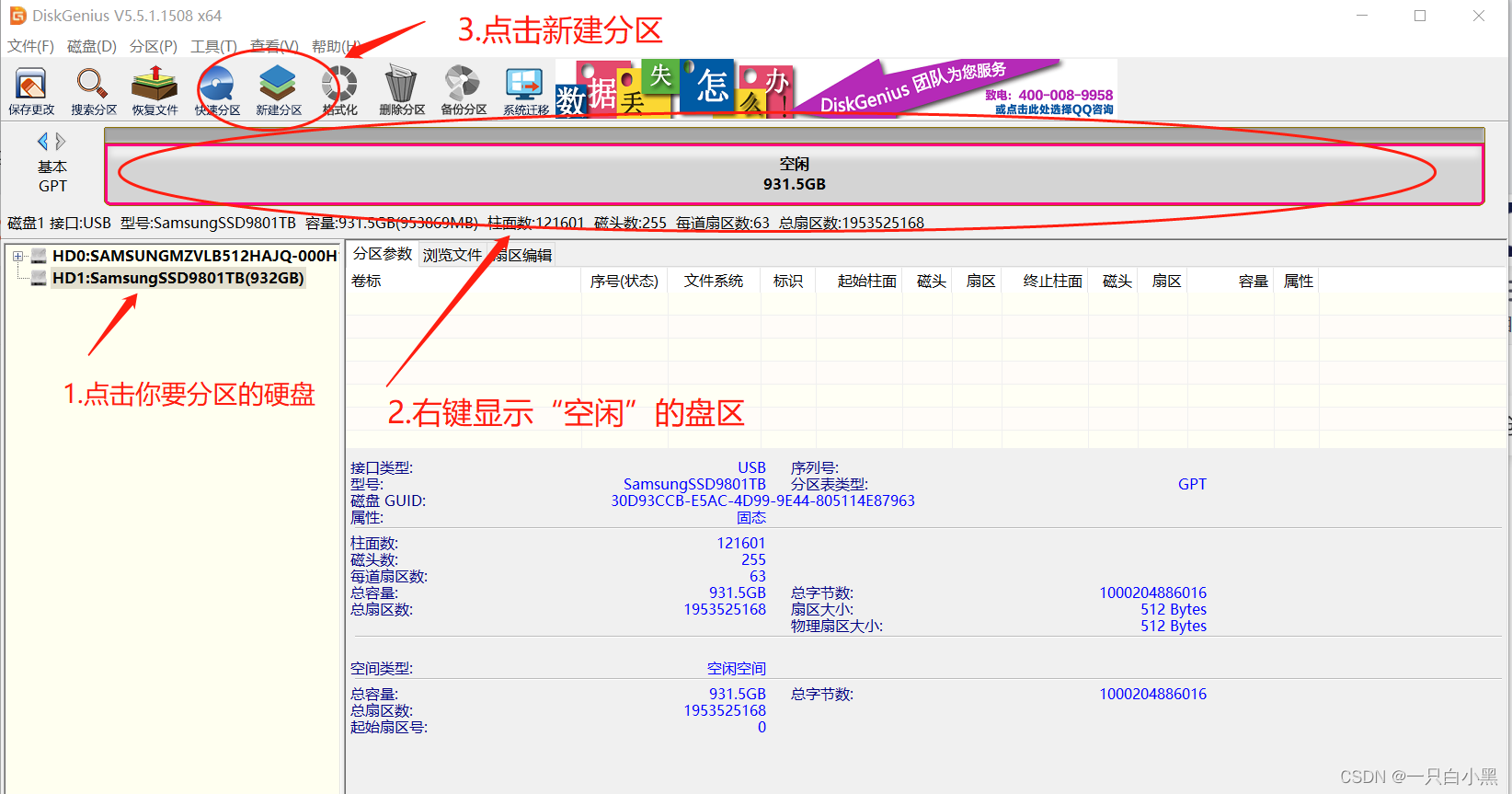Click the interface type value USB
Screen dimensions: 1512x794
point(751,467)
